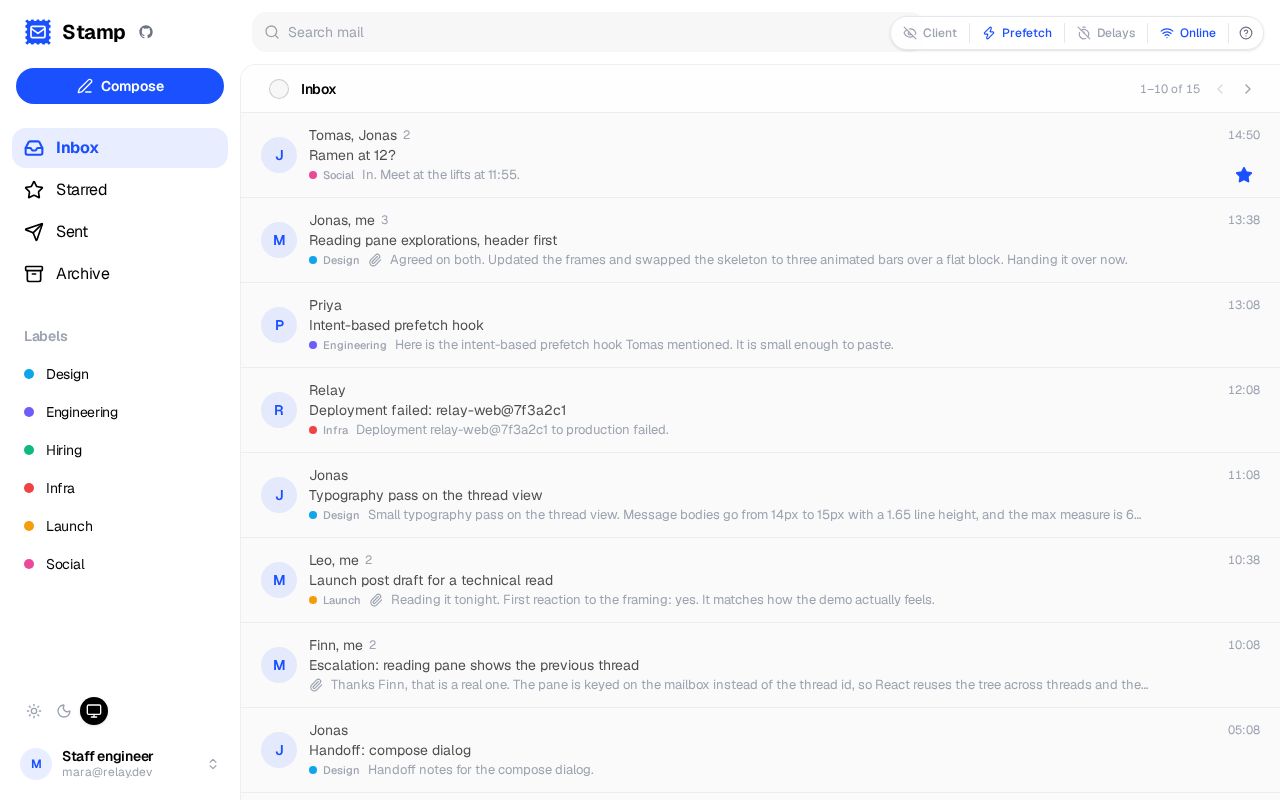Filter by the Social label

click(x=120, y=564)
